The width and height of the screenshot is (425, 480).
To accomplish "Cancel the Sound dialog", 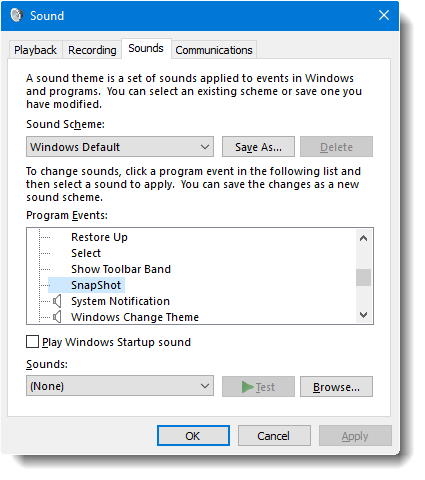I will click(x=274, y=435).
